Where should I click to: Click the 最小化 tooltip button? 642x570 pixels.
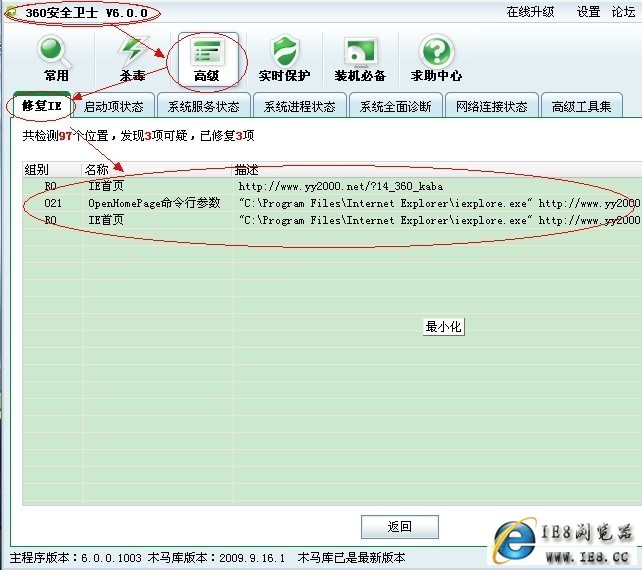(x=443, y=327)
